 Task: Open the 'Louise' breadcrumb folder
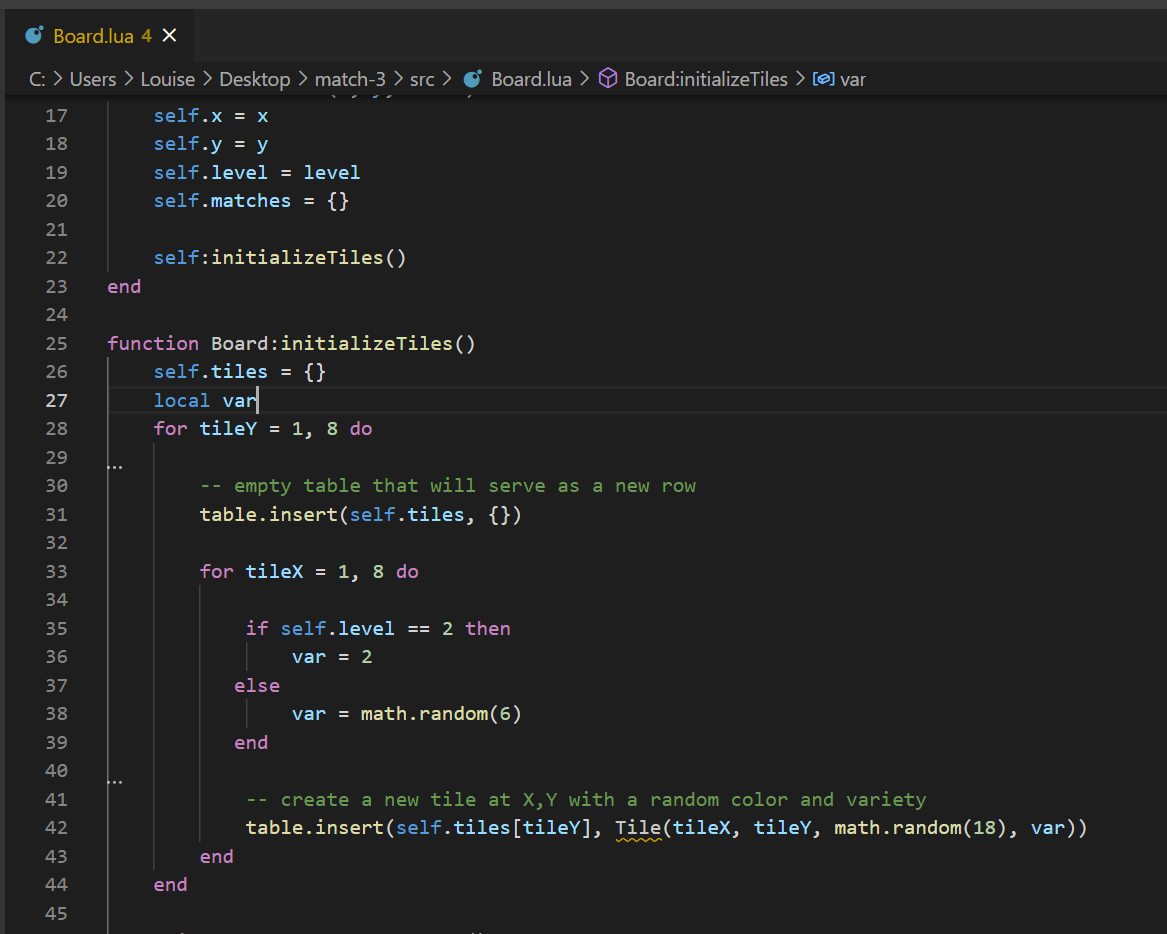167,79
